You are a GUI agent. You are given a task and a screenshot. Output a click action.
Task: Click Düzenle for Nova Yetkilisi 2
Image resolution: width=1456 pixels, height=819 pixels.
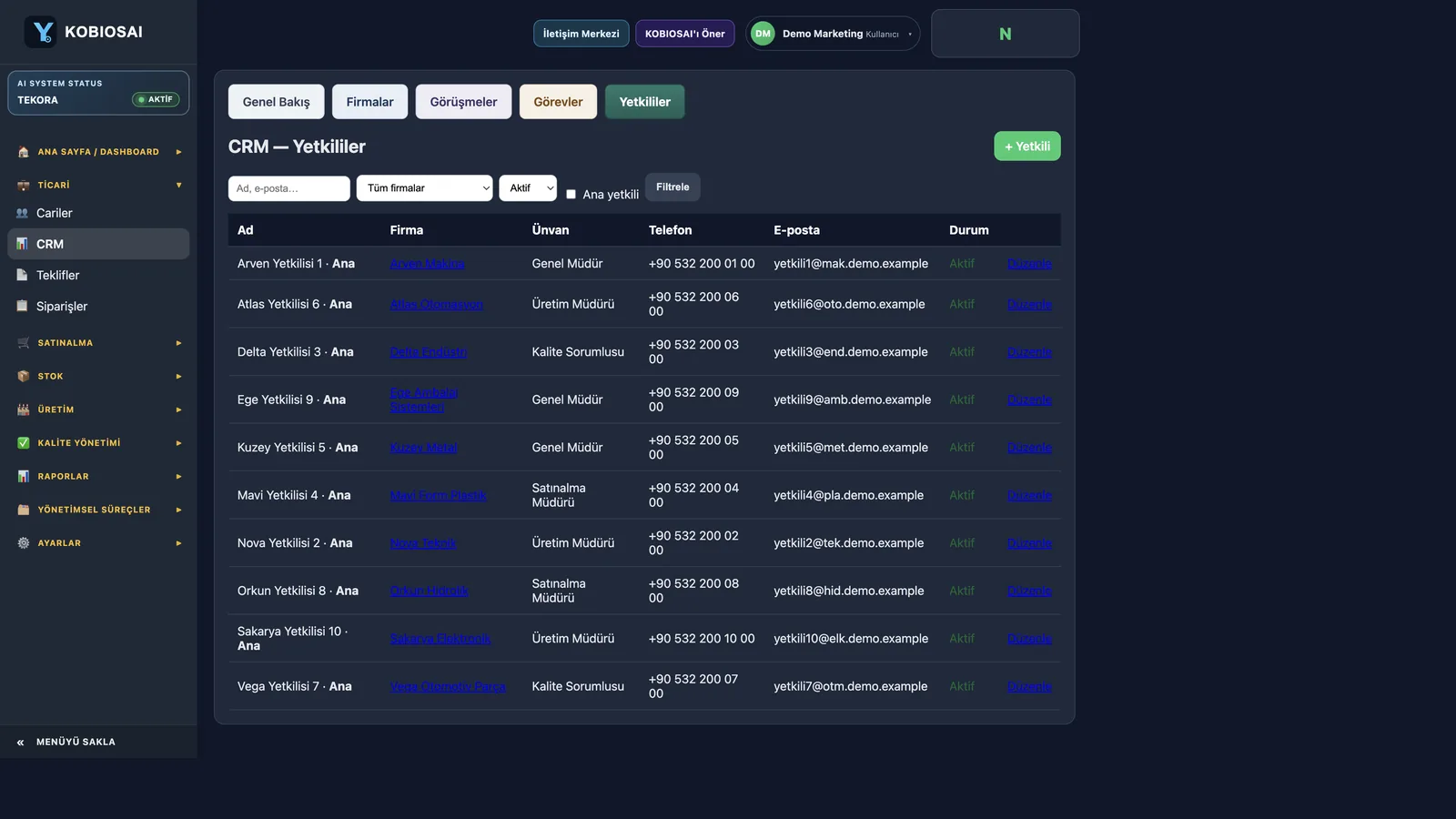1029,543
